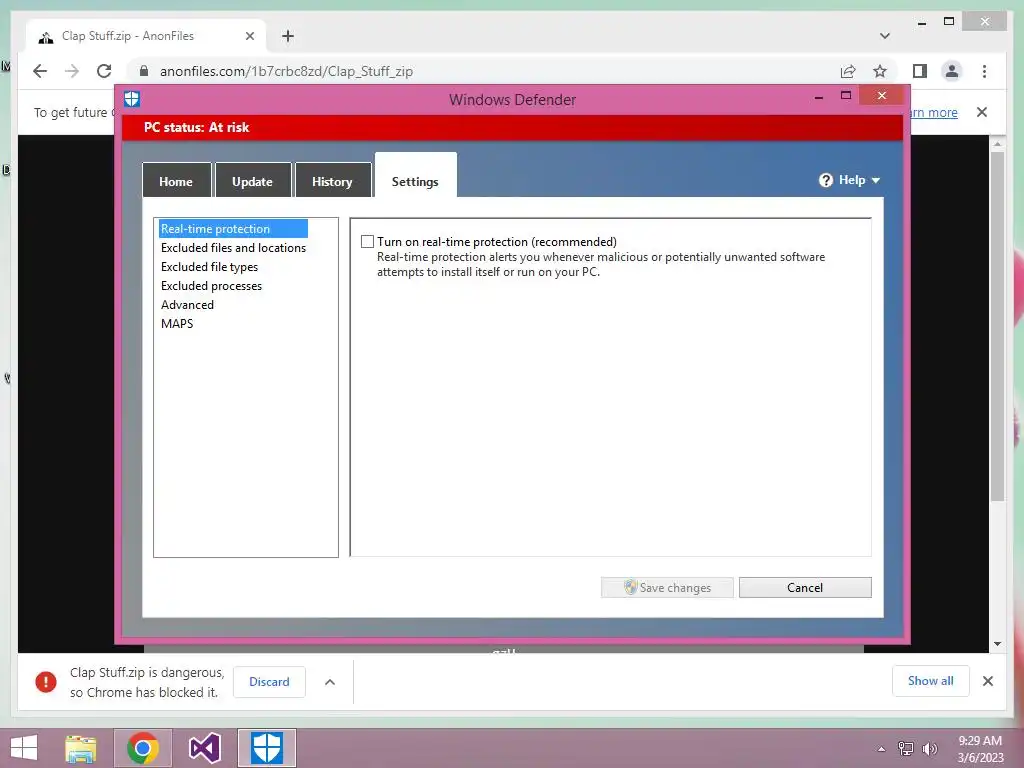This screenshot has height=768, width=1024.
Task: Select Excluded files and locations
Action: (233, 248)
